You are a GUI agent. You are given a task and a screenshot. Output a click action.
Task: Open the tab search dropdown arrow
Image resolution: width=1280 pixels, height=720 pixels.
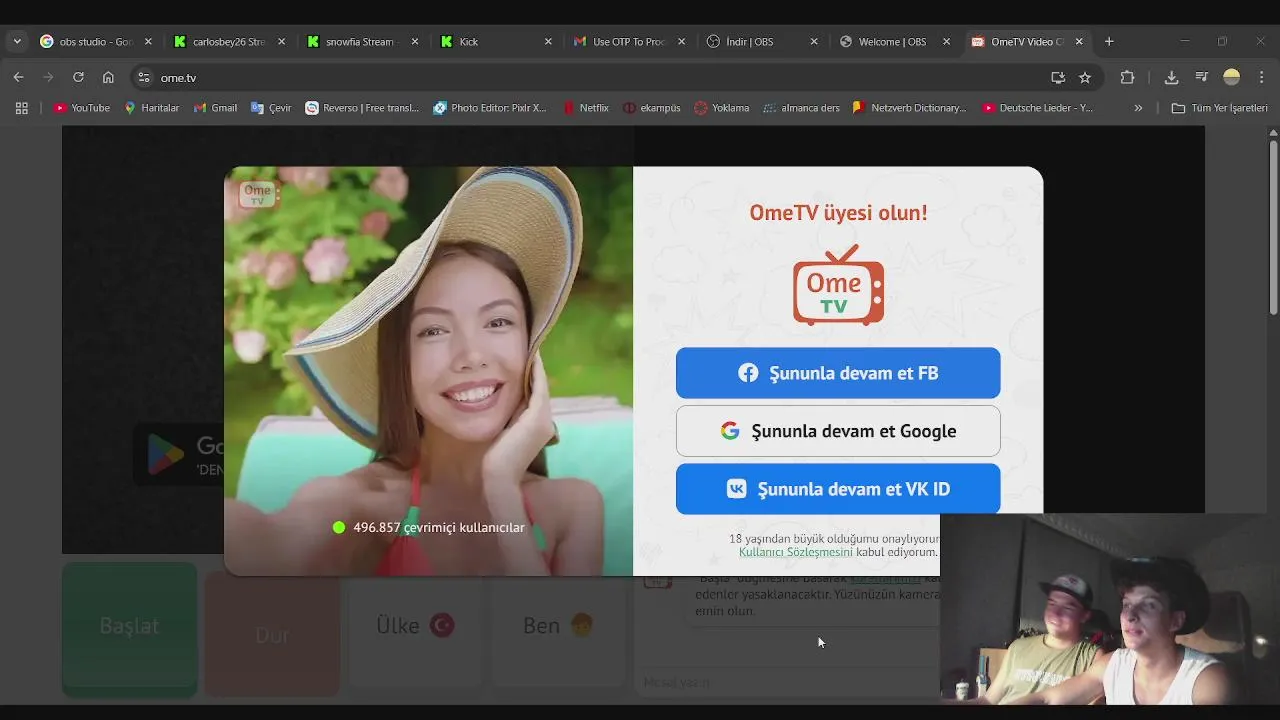[x=17, y=42]
